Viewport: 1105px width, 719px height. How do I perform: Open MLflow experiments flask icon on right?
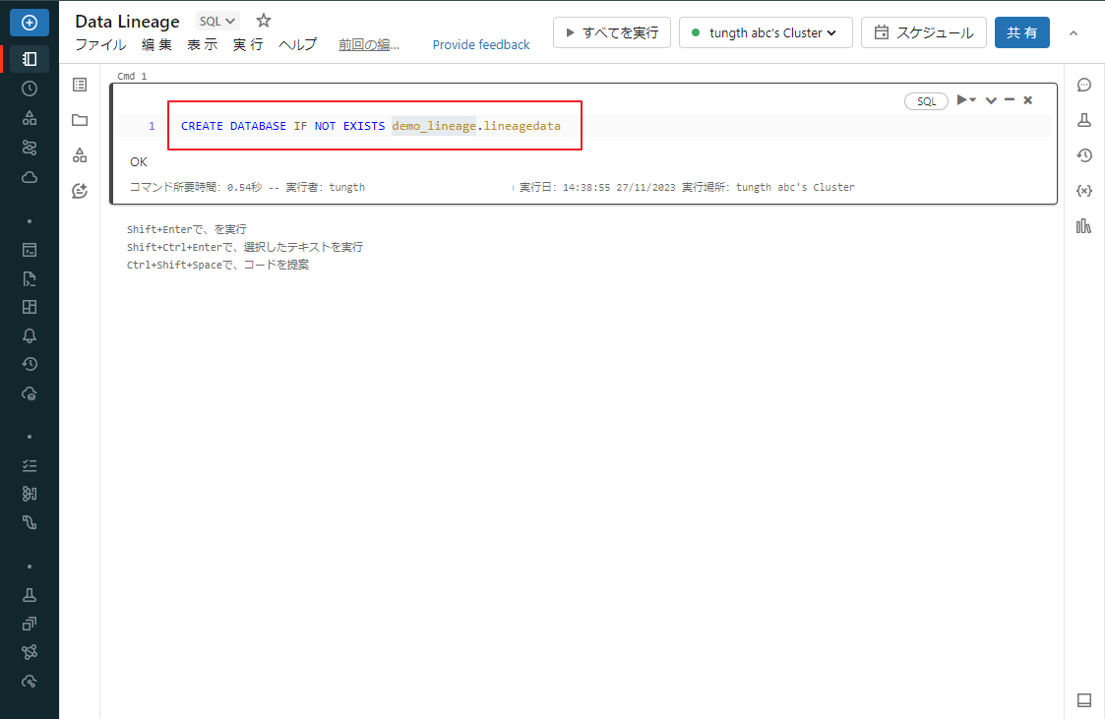point(1084,121)
